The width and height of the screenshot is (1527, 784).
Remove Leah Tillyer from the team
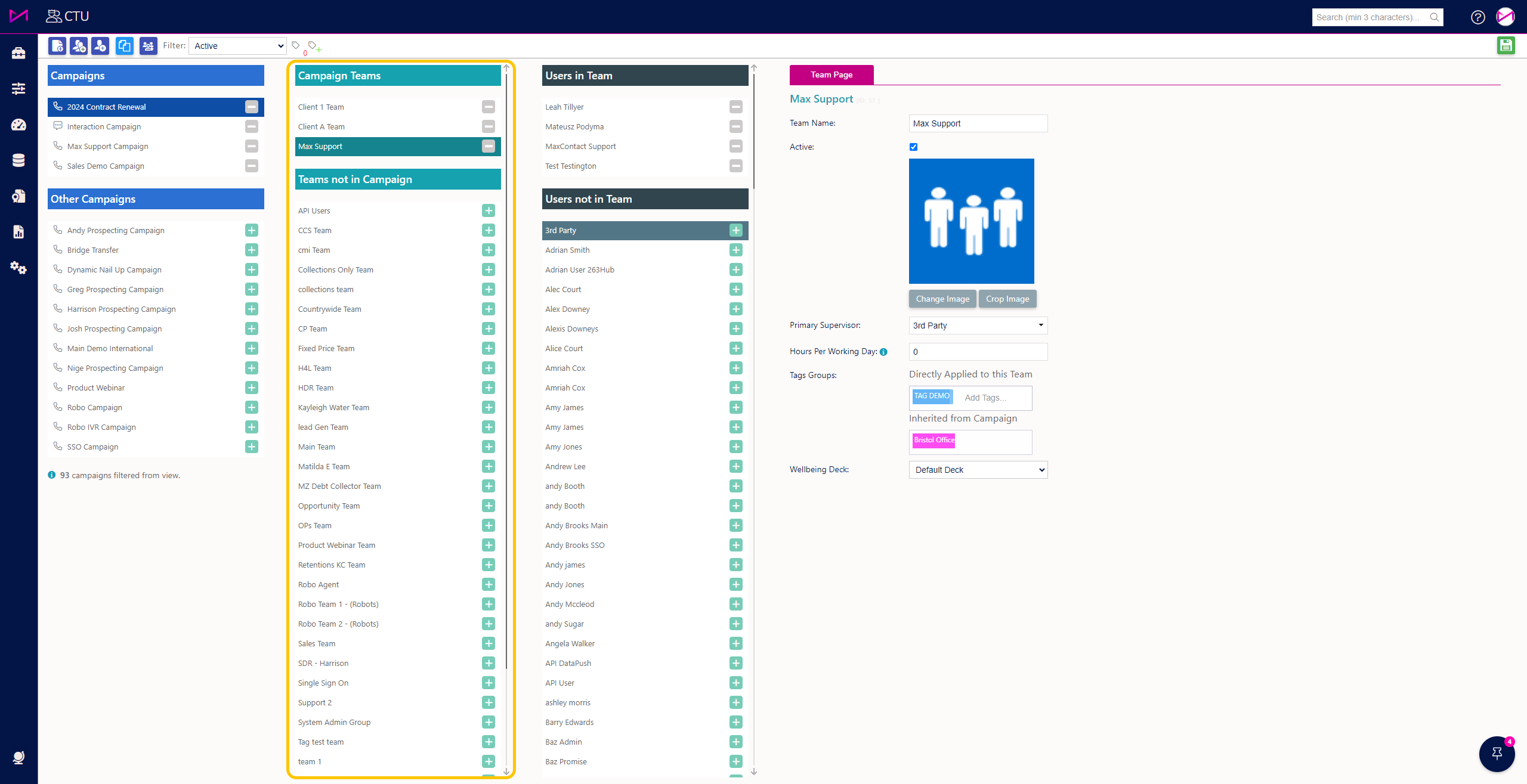click(x=735, y=107)
